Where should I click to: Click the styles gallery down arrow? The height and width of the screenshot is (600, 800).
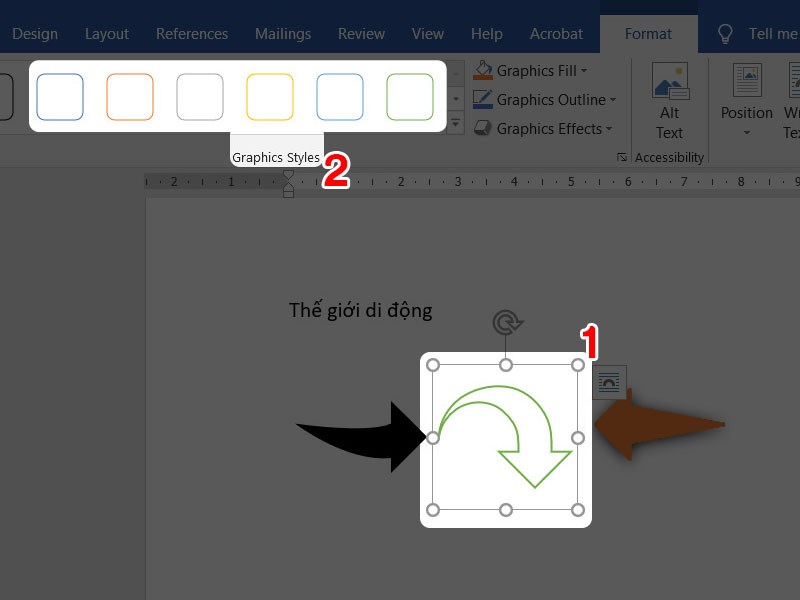click(x=456, y=98)
